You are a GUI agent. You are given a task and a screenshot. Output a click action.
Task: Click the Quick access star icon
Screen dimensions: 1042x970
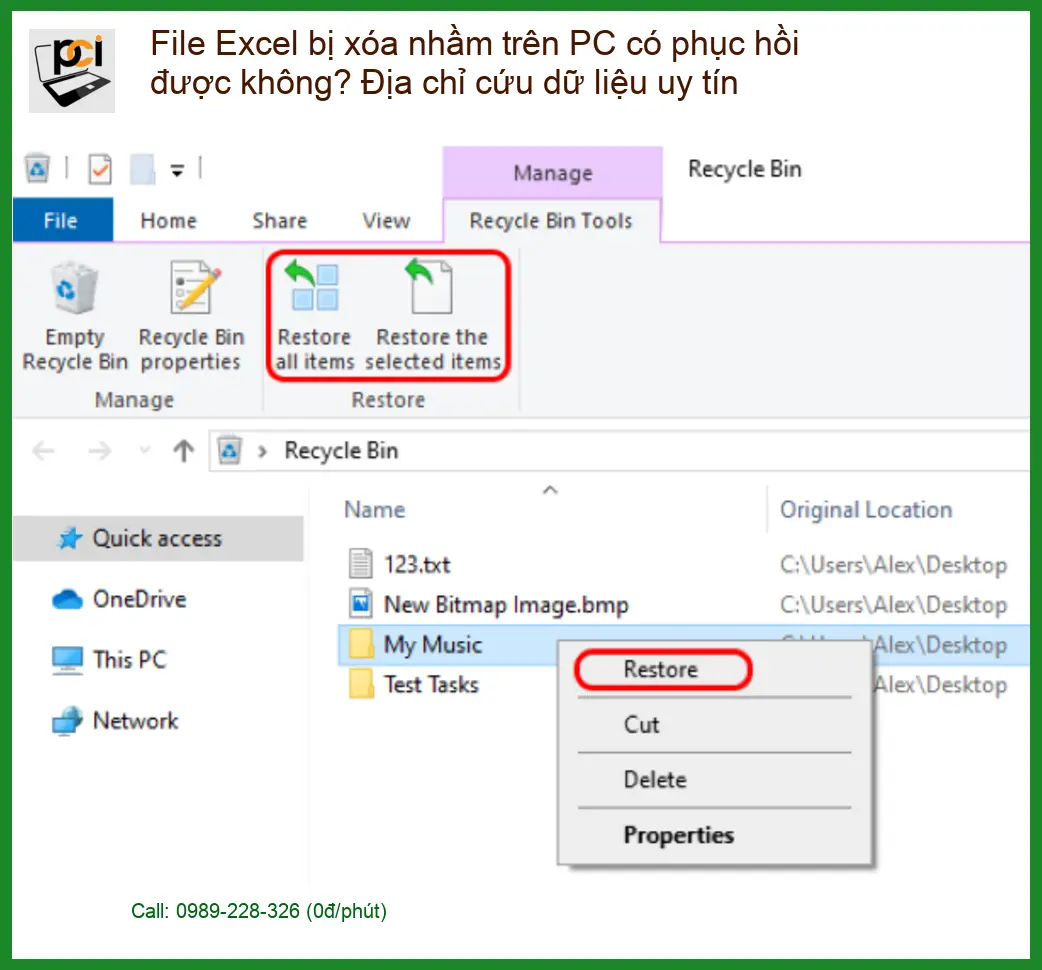tap(70, 538)
